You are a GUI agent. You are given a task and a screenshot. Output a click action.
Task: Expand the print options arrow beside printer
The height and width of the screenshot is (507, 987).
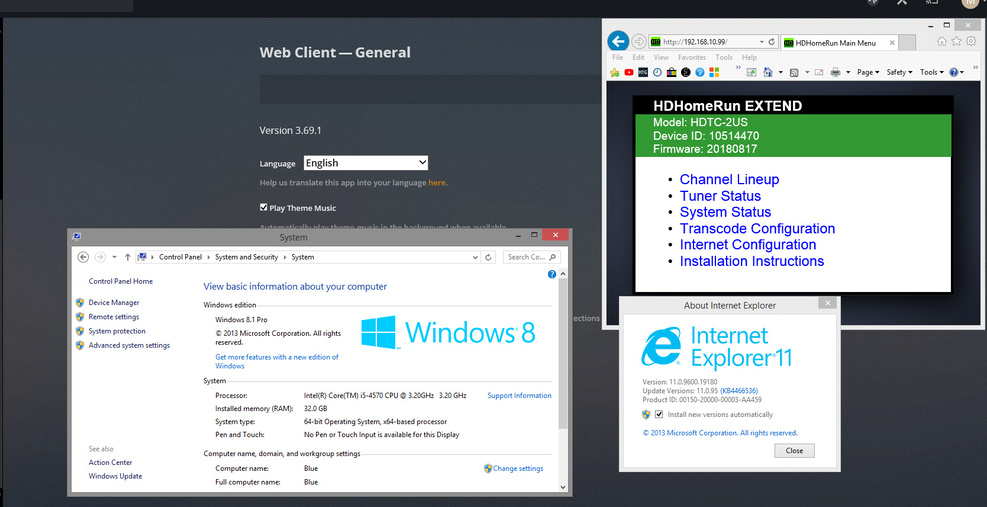point(848,72)
